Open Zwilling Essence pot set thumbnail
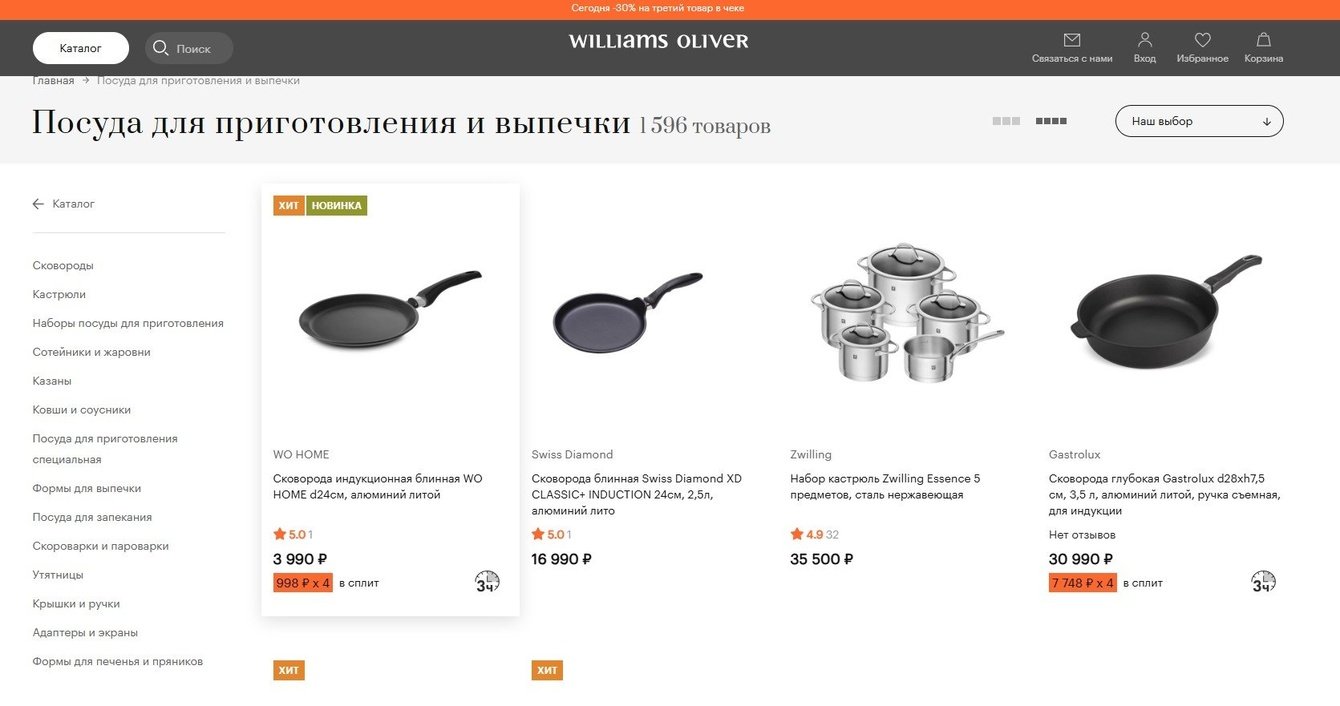Screen dimensions: 1340x706 pos(907,312)
